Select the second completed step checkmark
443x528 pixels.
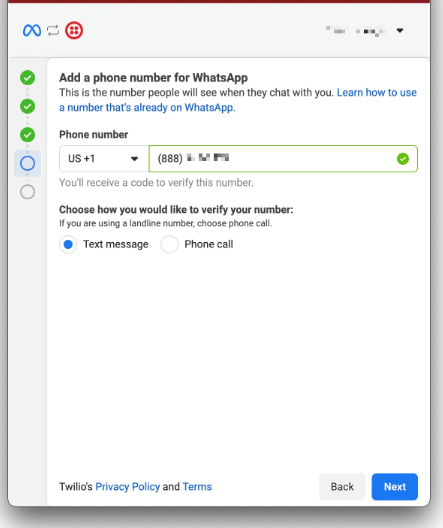point(28,106)
